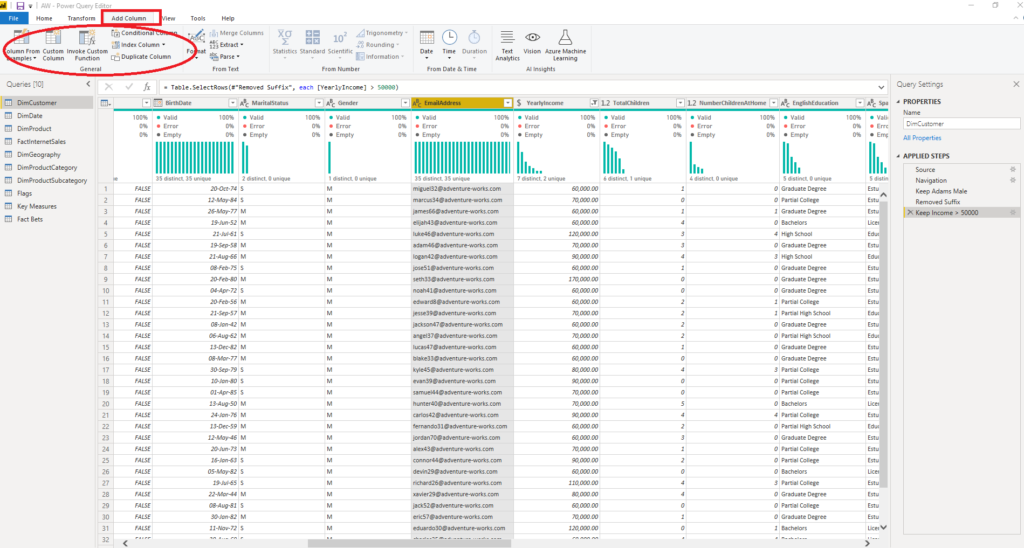Select the Fact Bets query
Viewport: 1024px width, 548px height.
click(x=47, y=219)
